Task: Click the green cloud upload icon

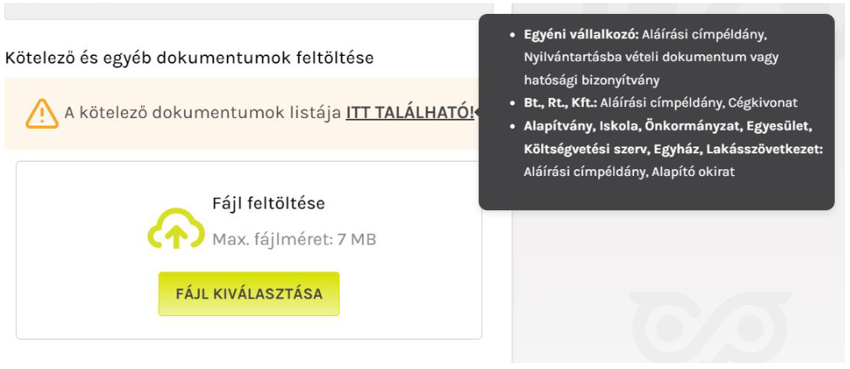Action: click(176, 228)
